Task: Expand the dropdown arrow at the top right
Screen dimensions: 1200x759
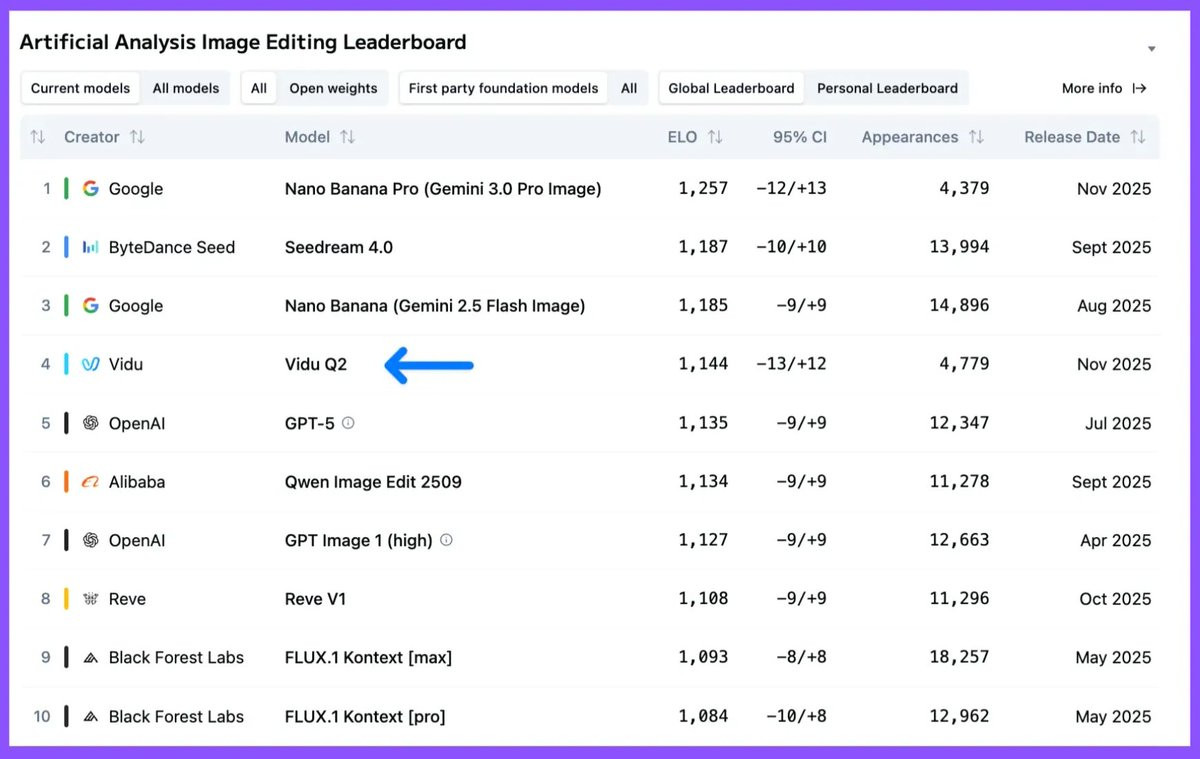Action: (1151, 49)
